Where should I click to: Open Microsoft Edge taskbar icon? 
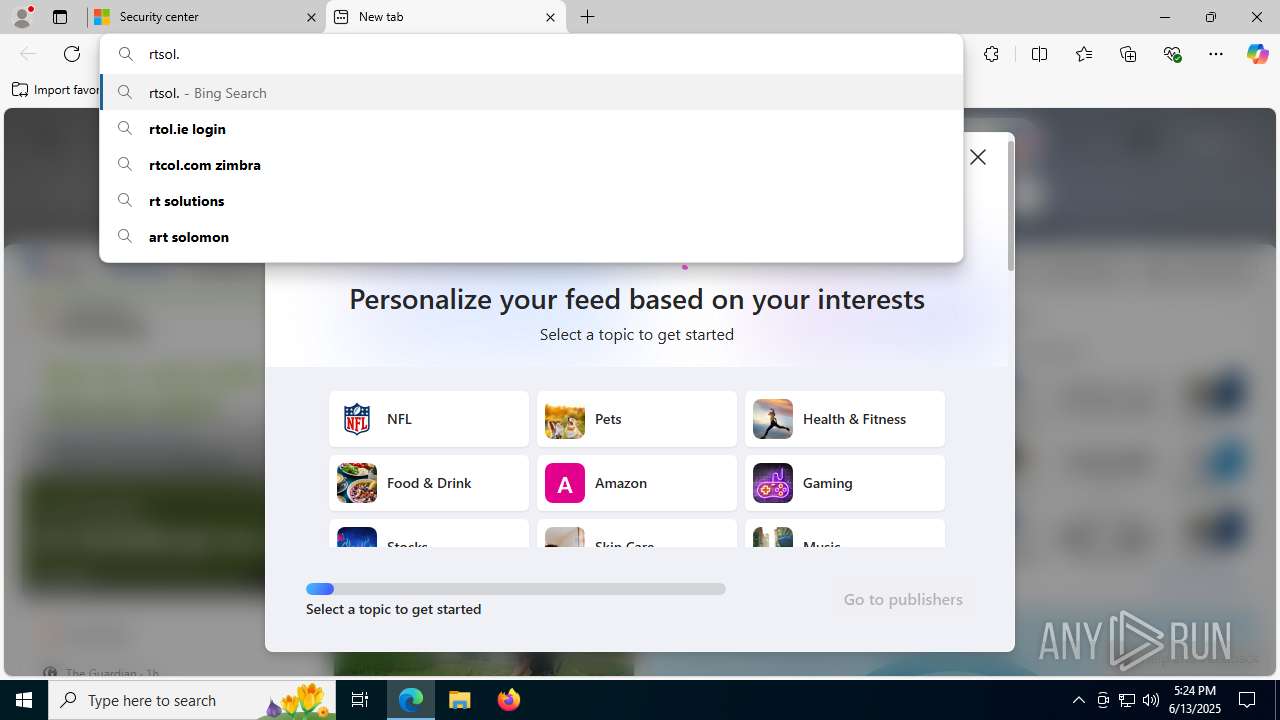coord(411,700)
